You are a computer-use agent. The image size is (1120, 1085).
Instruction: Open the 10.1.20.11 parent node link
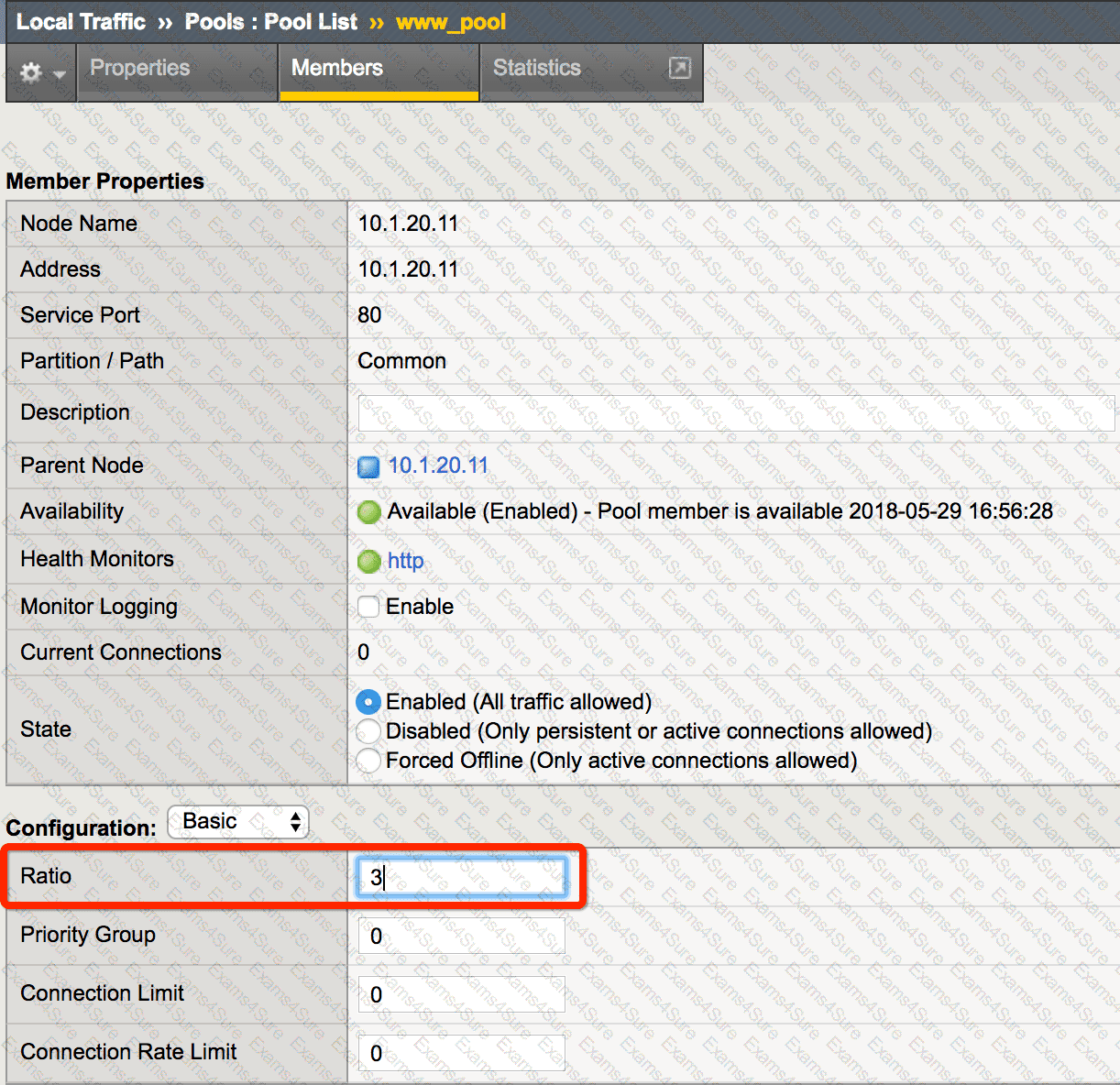click(x=438, y=466)
